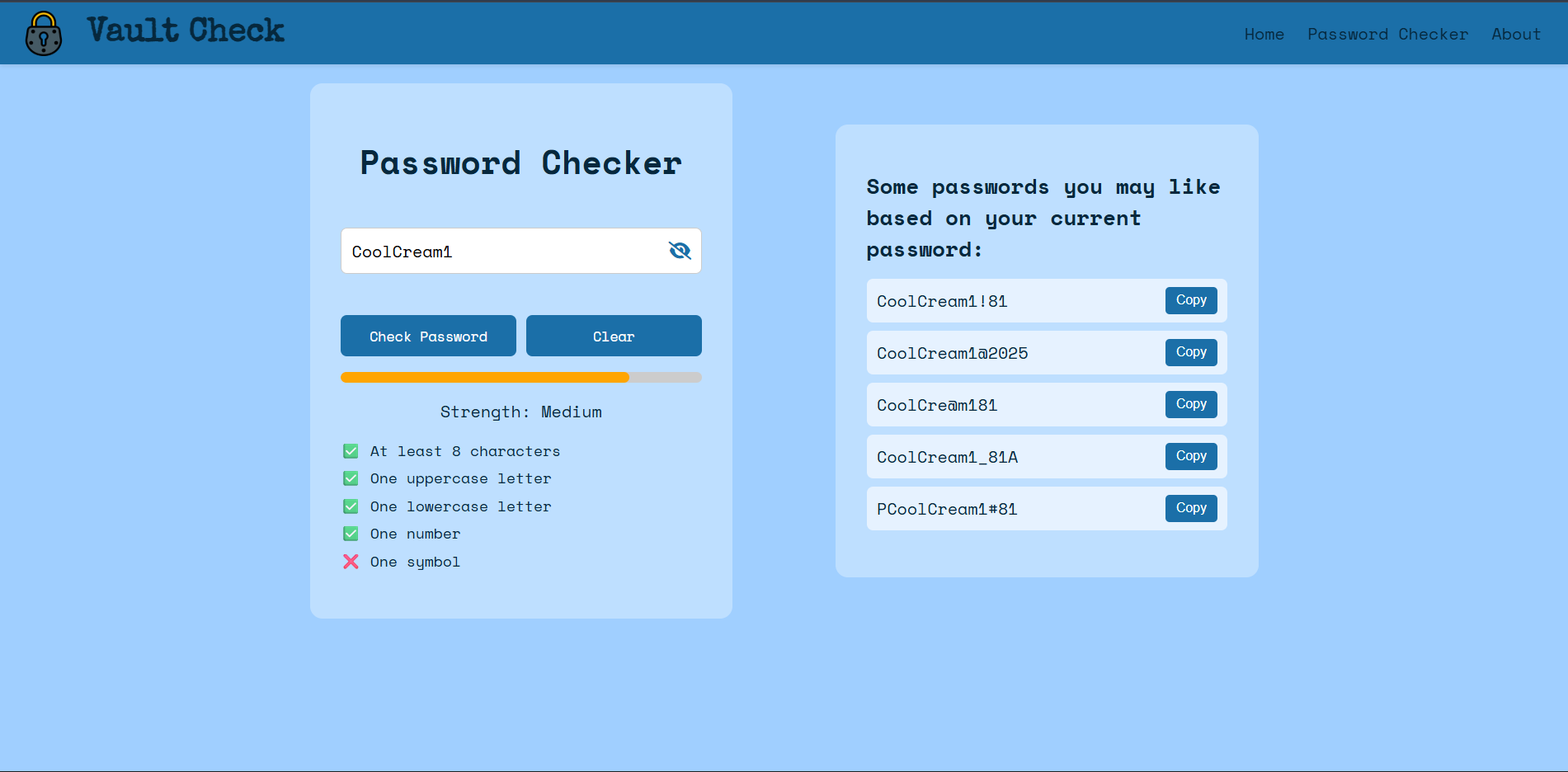Toggle password visibility eye icon
1568x772 pixels.
click(x=680, y=251)
